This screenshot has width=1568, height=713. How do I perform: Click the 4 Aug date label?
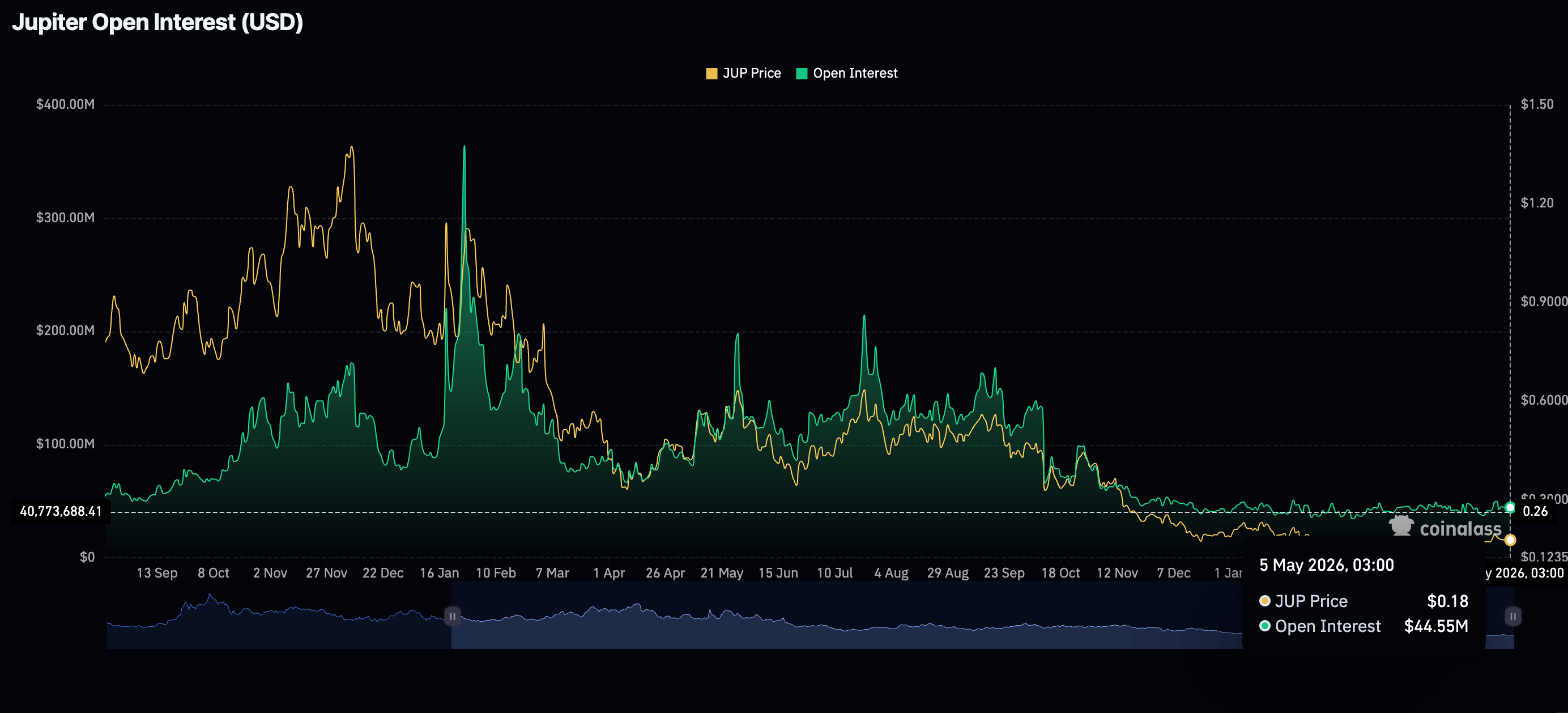891,573
